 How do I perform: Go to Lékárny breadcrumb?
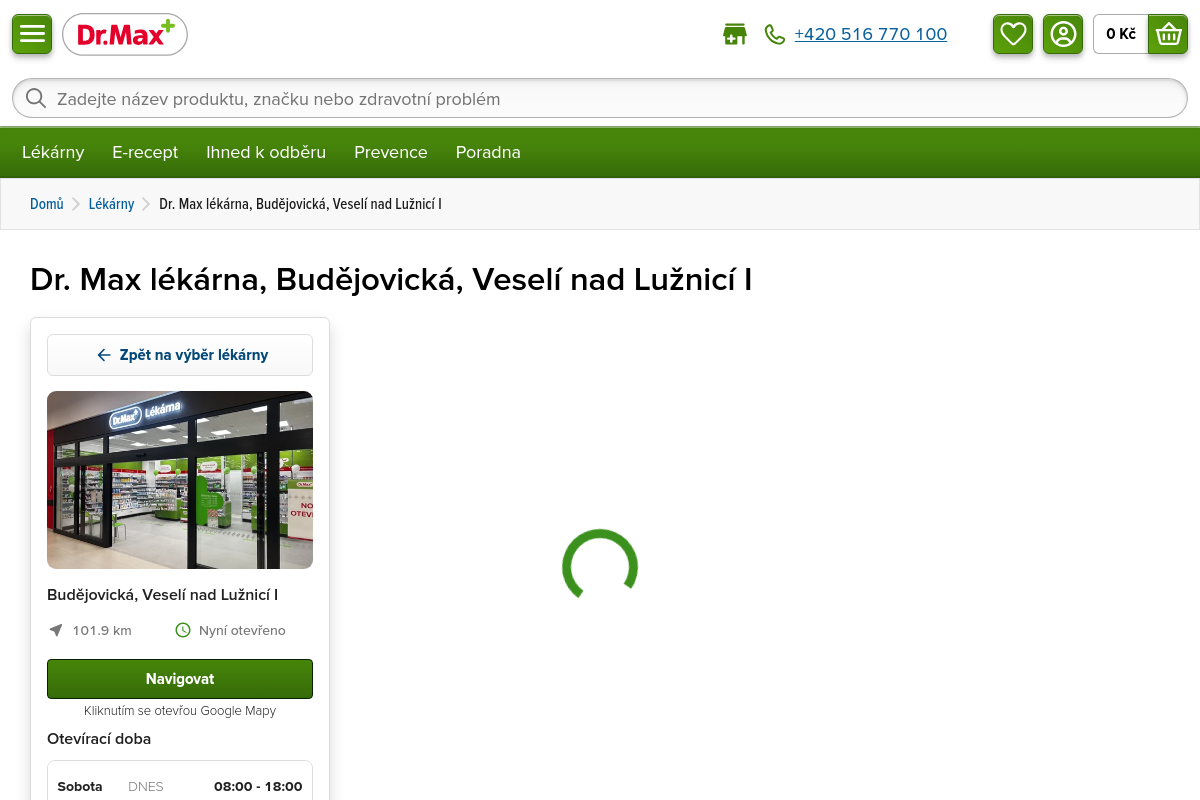111,204
